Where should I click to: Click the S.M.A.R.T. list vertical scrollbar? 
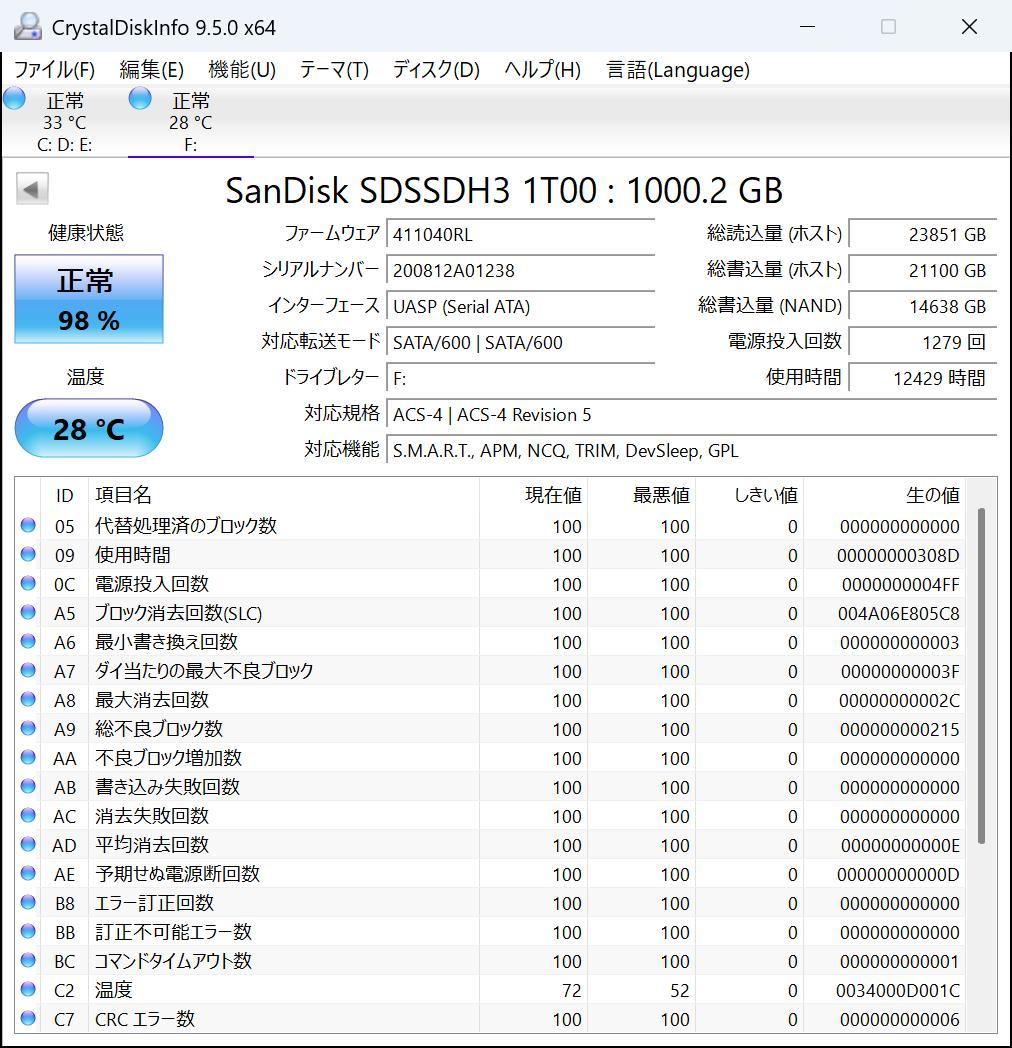pos(981,675)
